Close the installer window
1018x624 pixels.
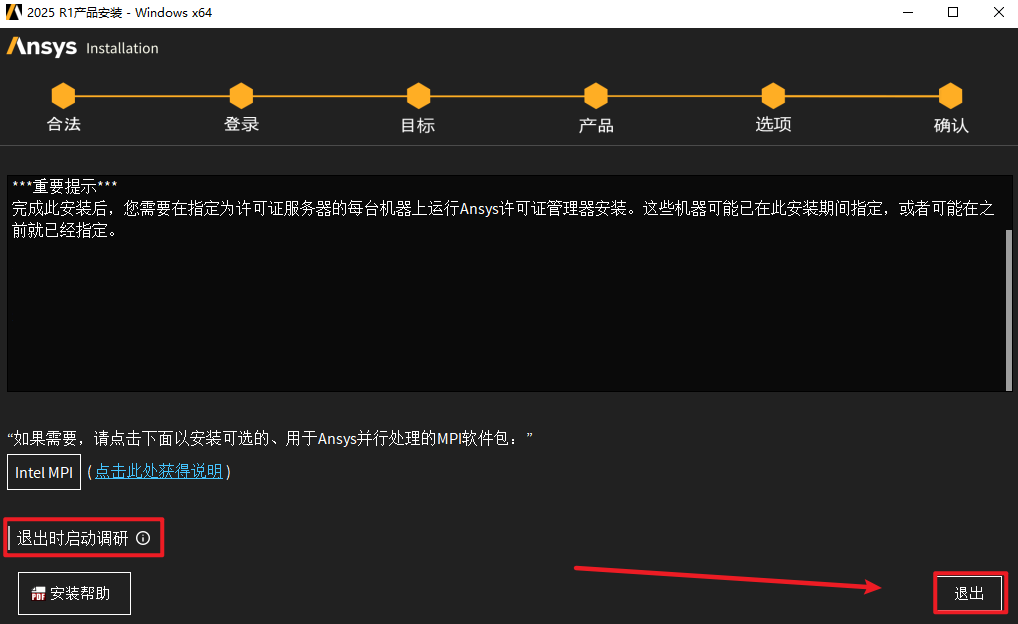(x=999, y=12)
